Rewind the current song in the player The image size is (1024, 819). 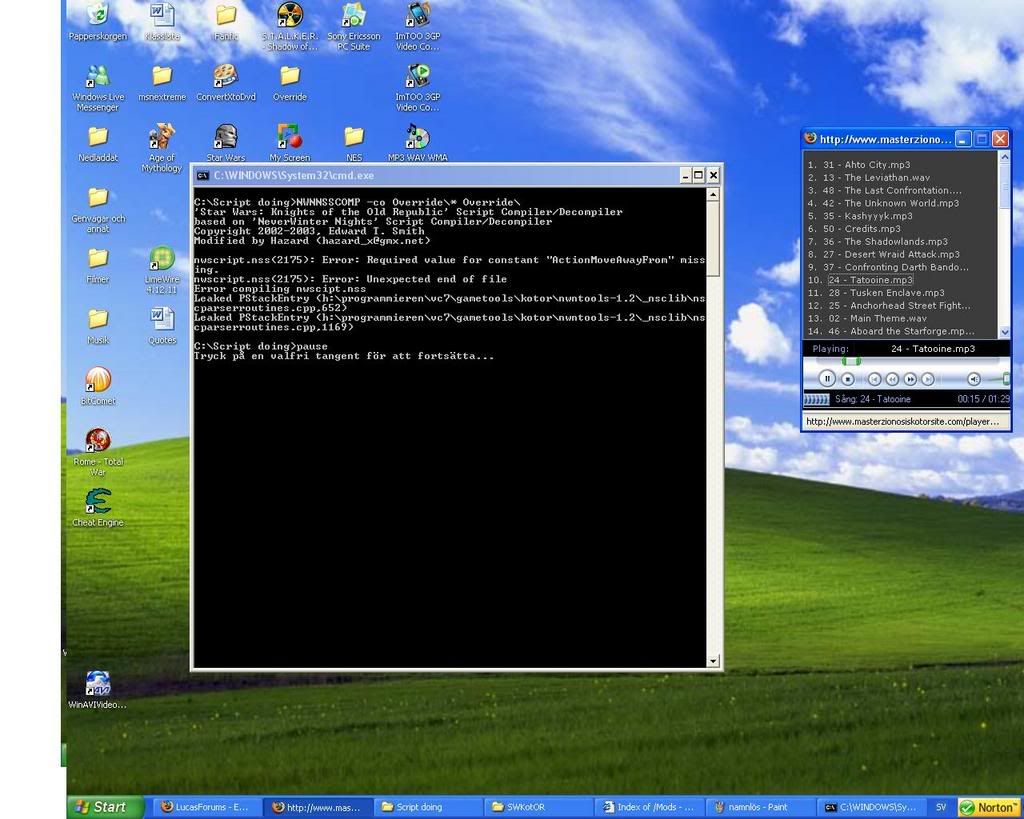892,379
